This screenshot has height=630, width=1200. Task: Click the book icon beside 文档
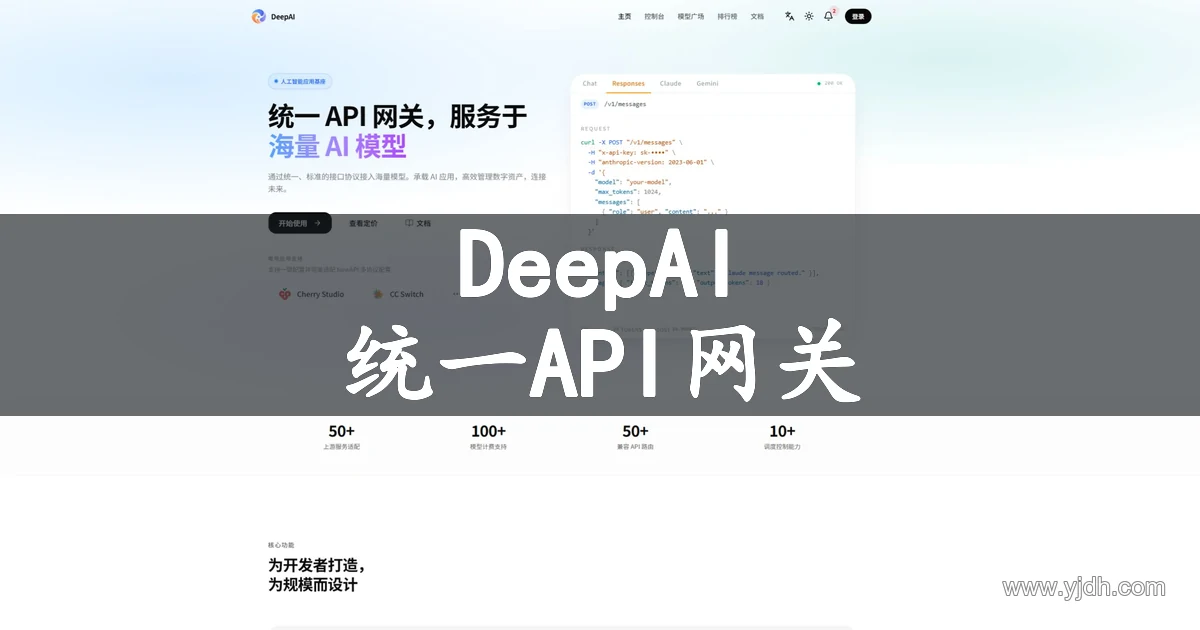(x=409, y=223)
